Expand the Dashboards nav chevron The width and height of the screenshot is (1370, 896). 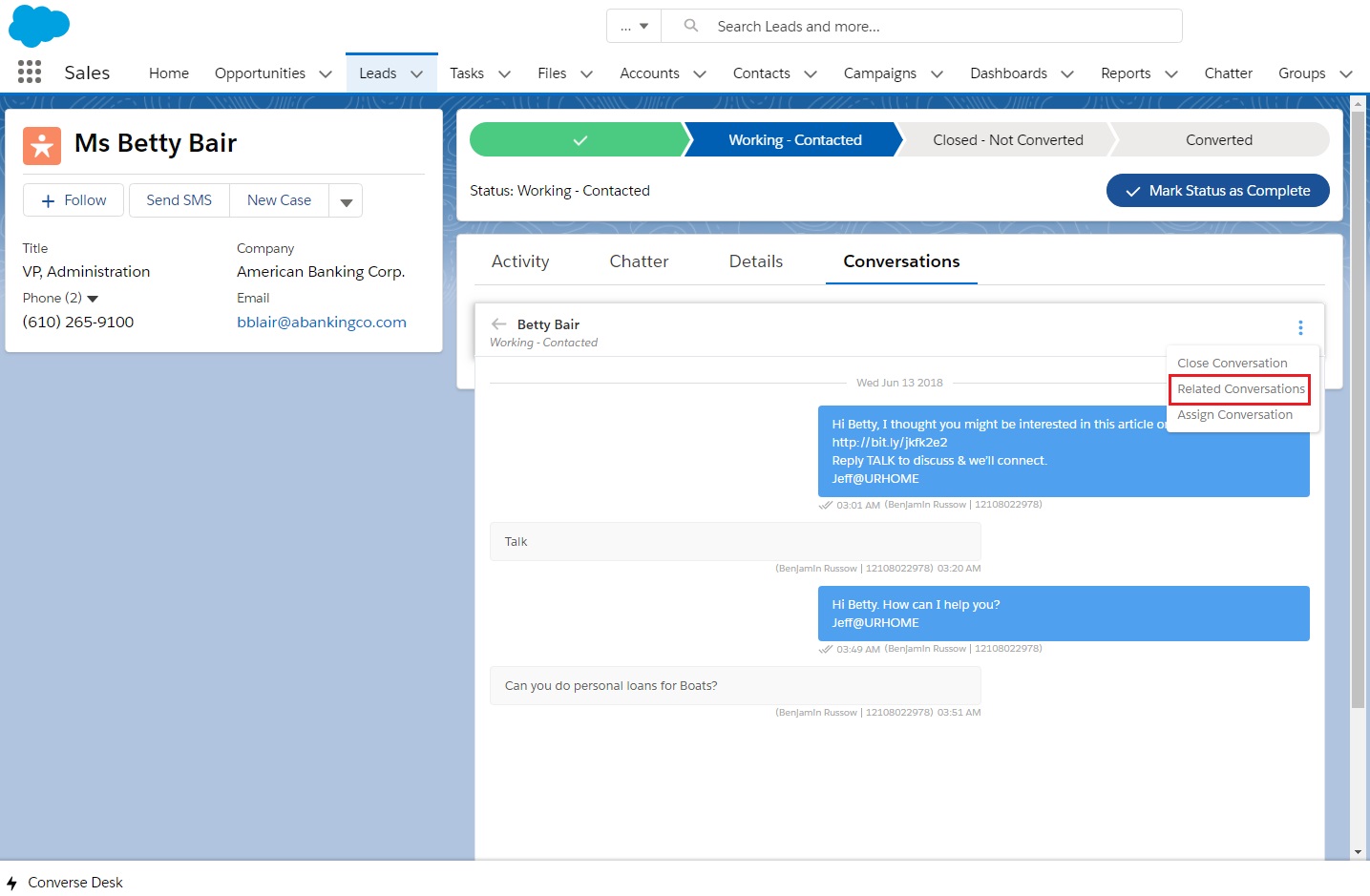1067,73
